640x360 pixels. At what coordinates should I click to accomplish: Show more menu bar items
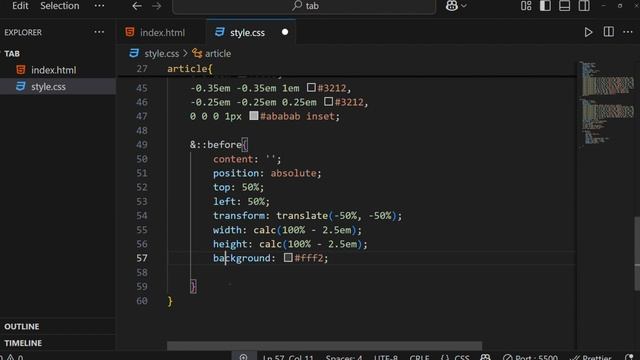point(99,6)
